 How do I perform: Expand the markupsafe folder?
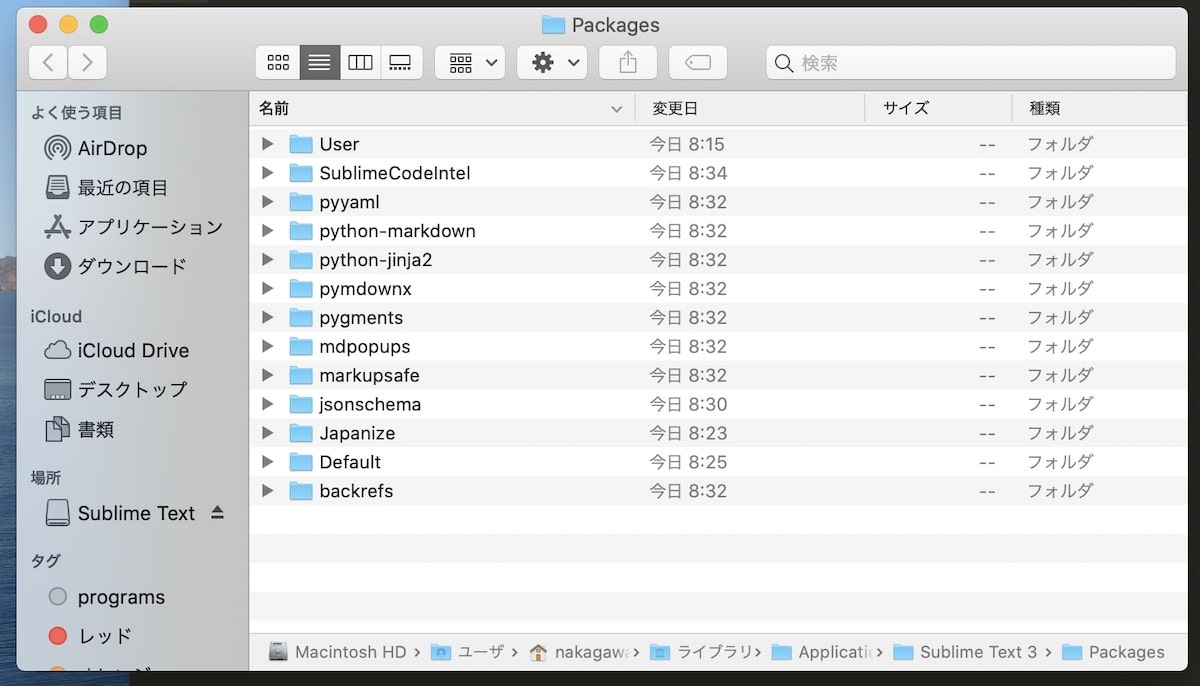pyautogui.click(x=267, y=376)
